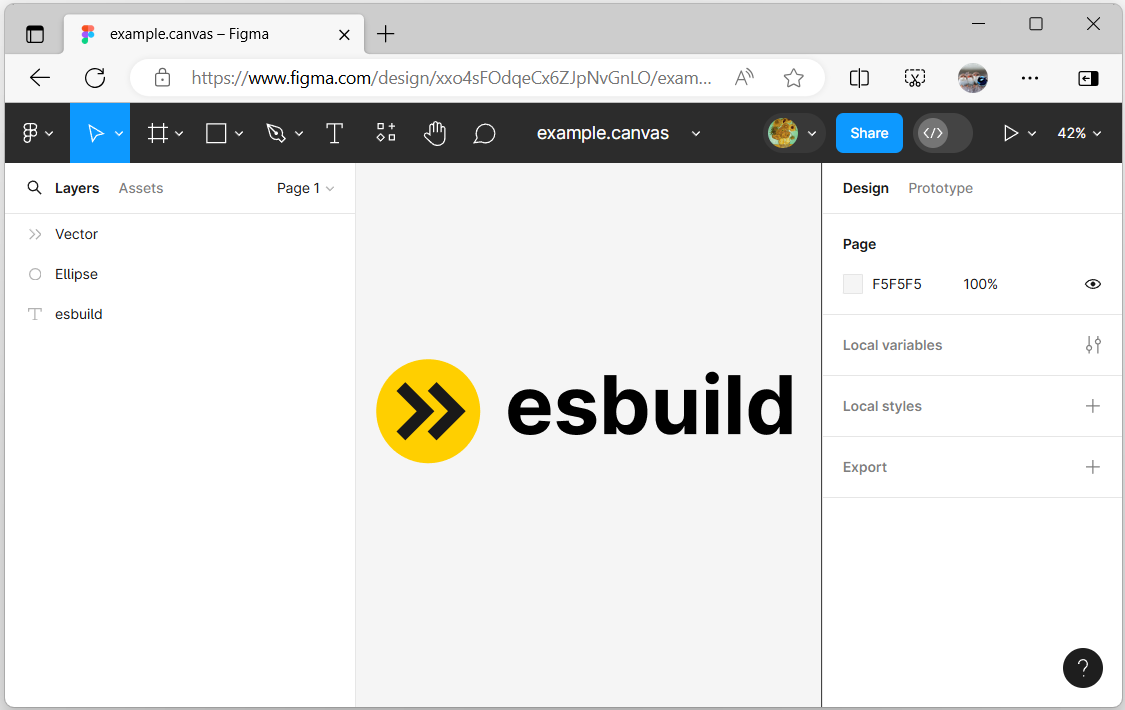
Task: Edit the 100% opacity field
Action: tap(980, 284)
